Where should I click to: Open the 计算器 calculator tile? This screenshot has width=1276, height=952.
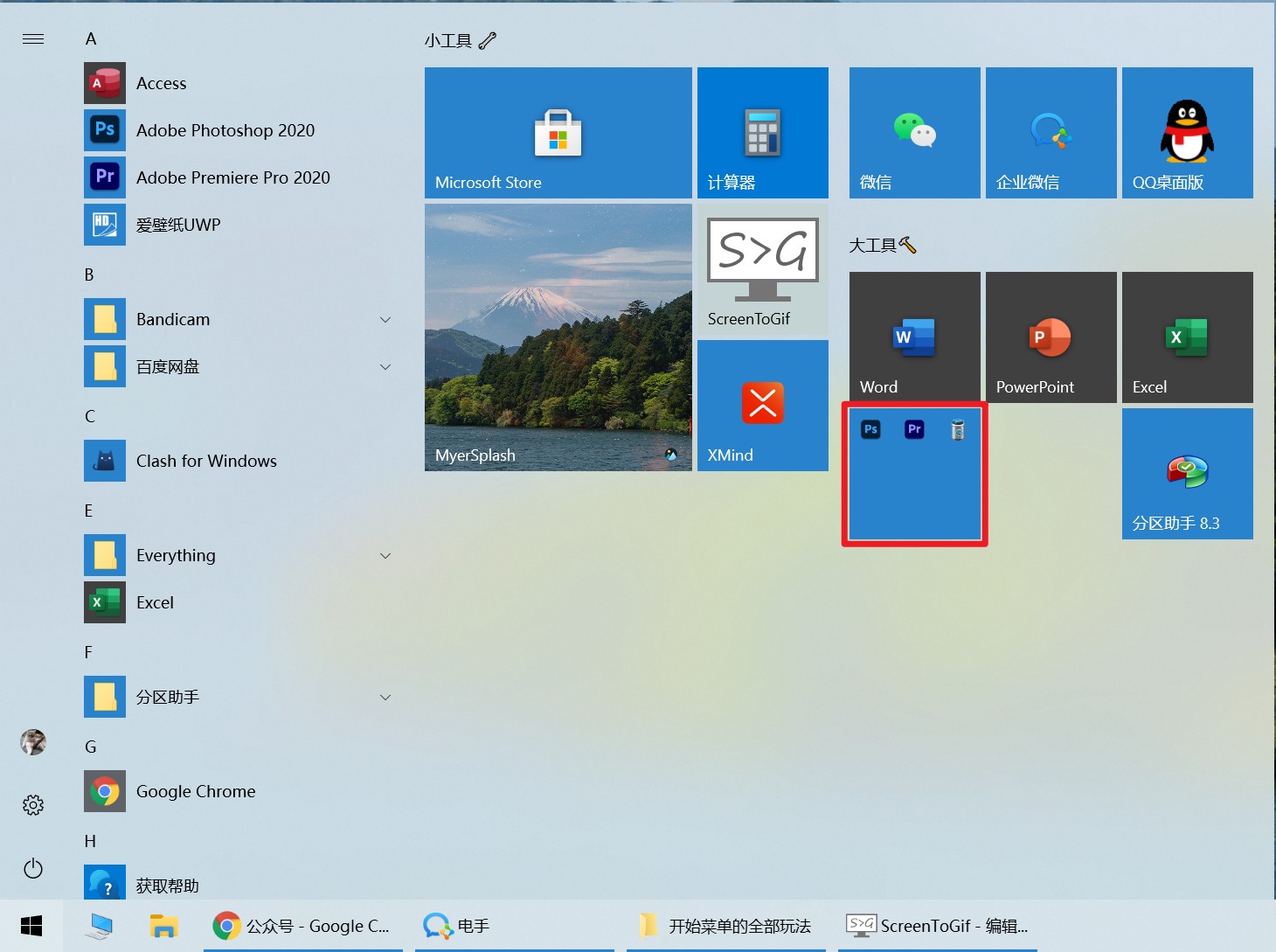763,133
